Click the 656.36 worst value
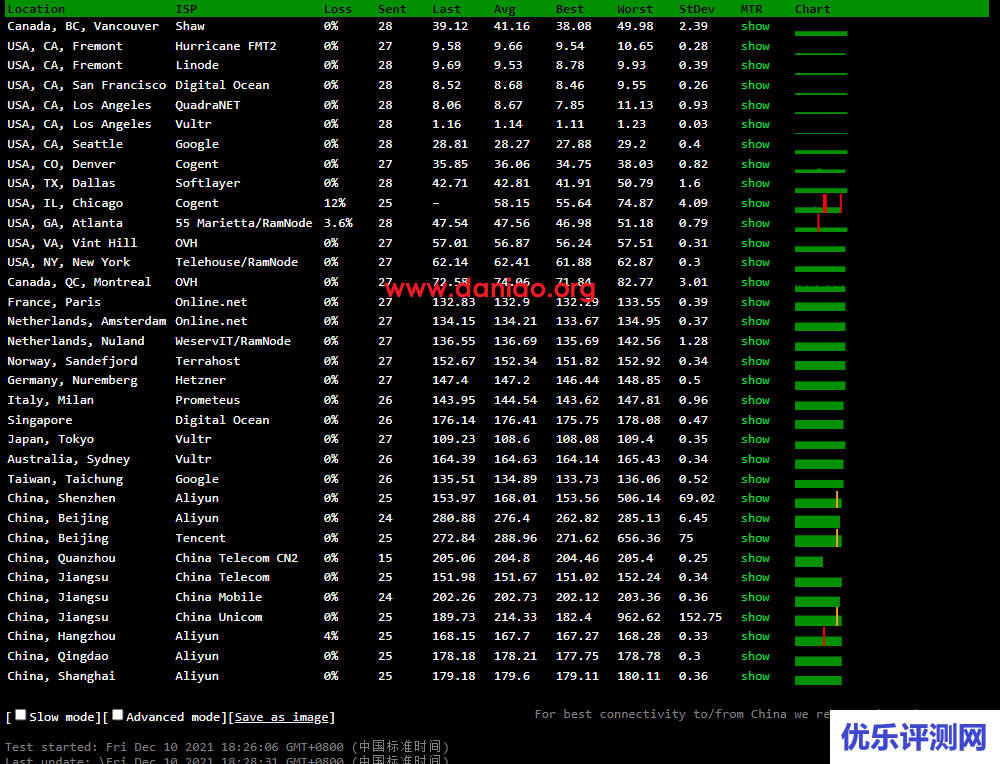The width and height of the screenshot is (1000, 764). point(638,538)
